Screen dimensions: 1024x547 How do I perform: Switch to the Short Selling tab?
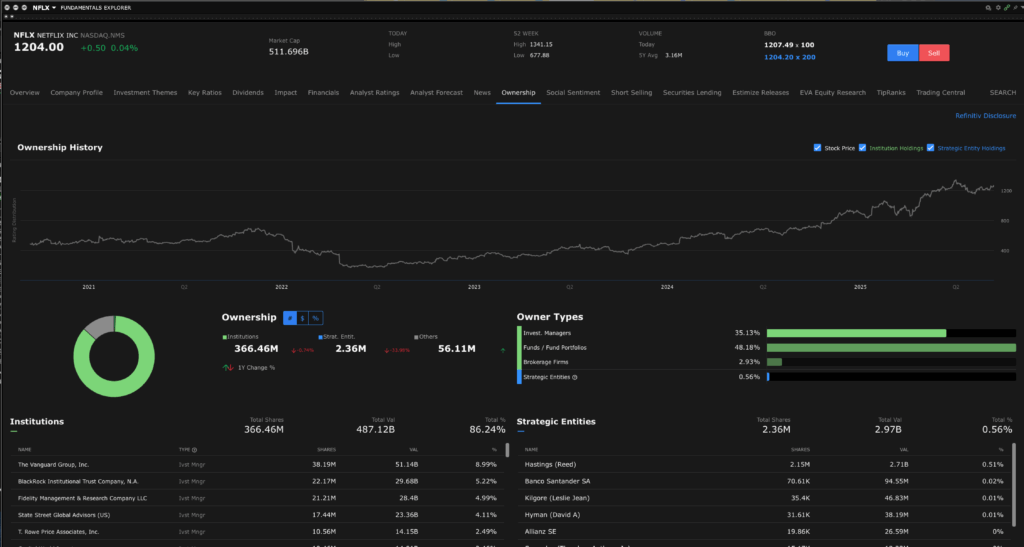pos(631,92)
